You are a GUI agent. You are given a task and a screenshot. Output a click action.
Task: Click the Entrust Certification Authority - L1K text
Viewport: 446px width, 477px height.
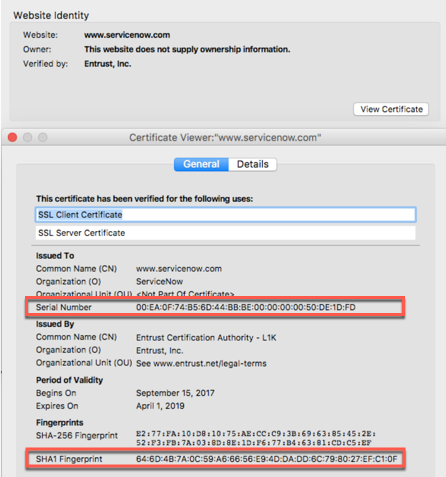(x=206, y=338)
